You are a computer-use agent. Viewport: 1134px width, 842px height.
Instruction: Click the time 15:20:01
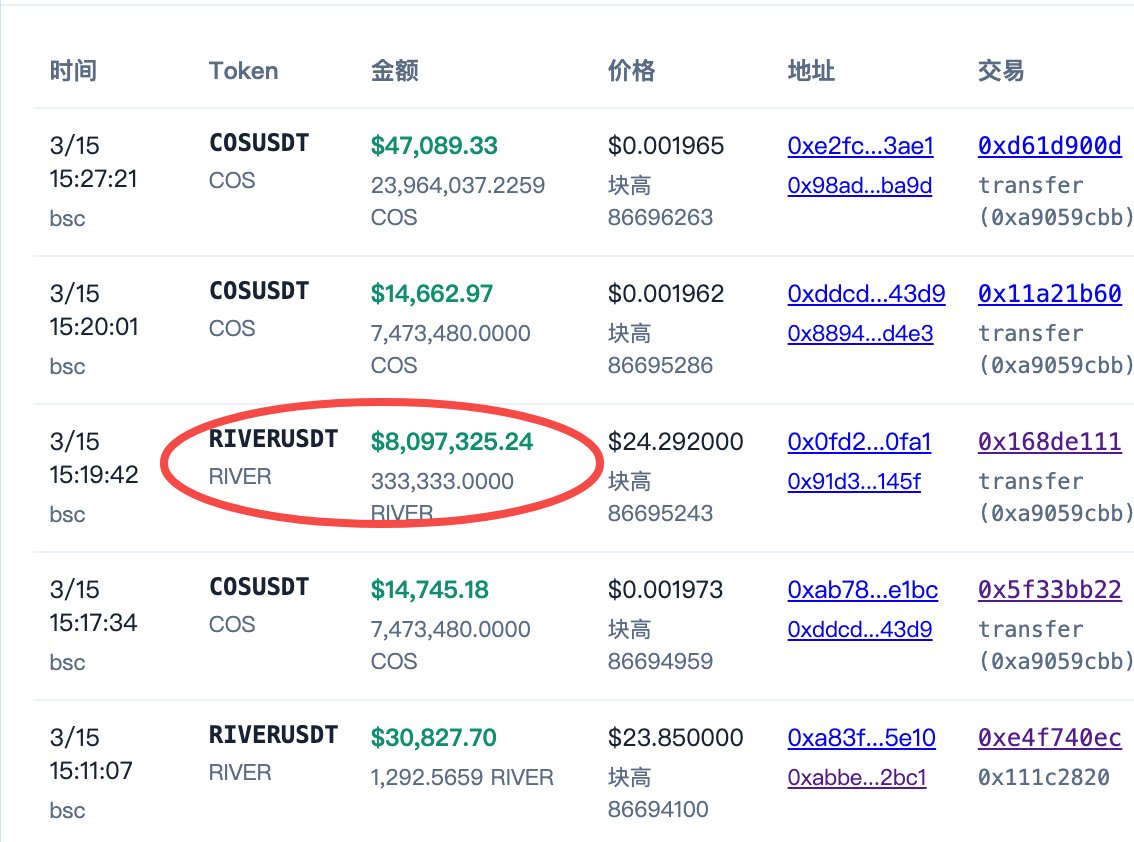pos(93,327)
